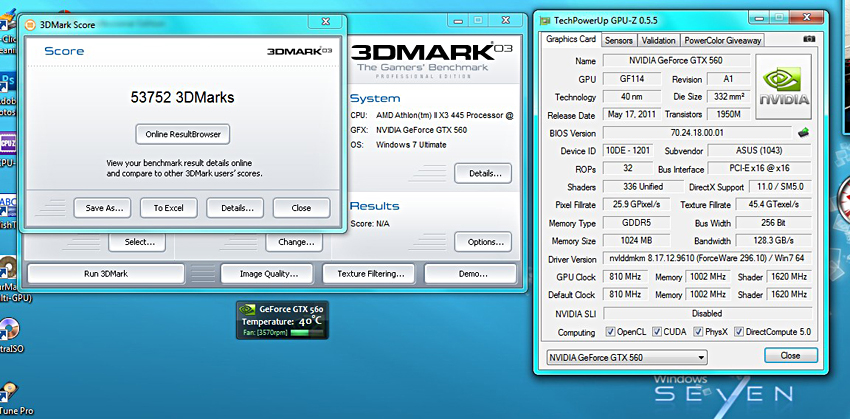
Task: Open the Tune Pro desktop shortcut
Action: pos(14,398)
